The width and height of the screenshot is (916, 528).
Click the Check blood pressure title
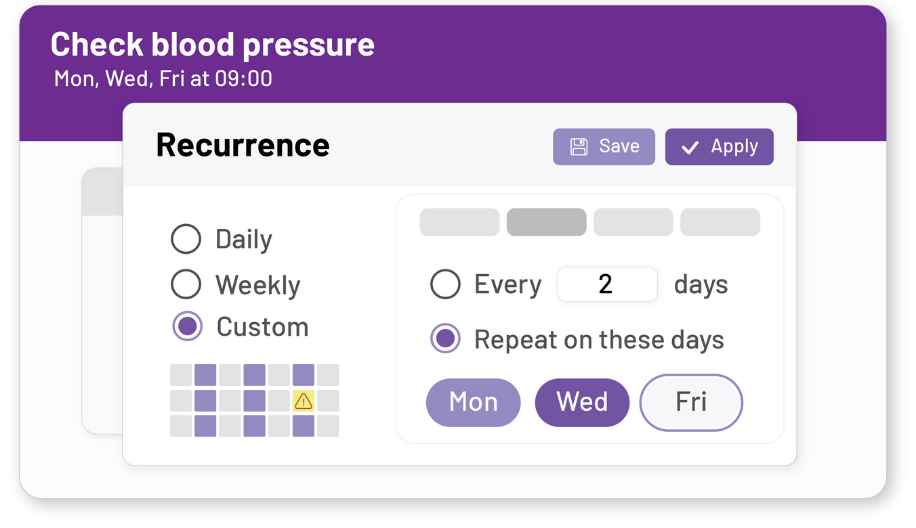[212, 44]
